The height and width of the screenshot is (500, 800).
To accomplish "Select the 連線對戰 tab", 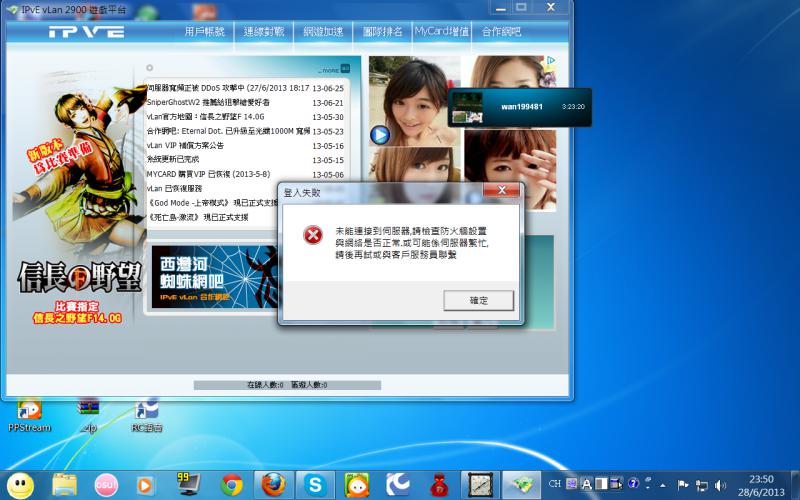I will point(264,32).
